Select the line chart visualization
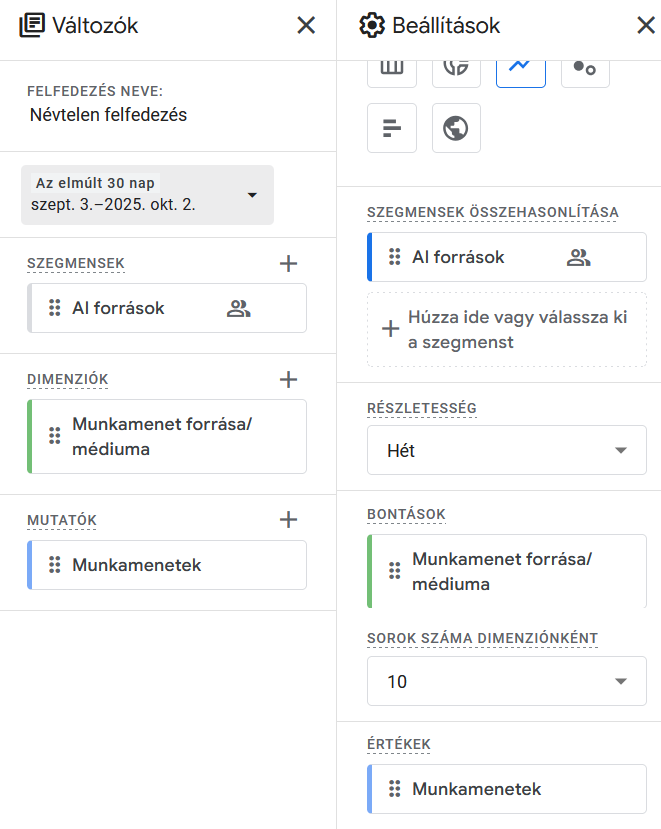661x829 pixels. [x=520, y=68]
